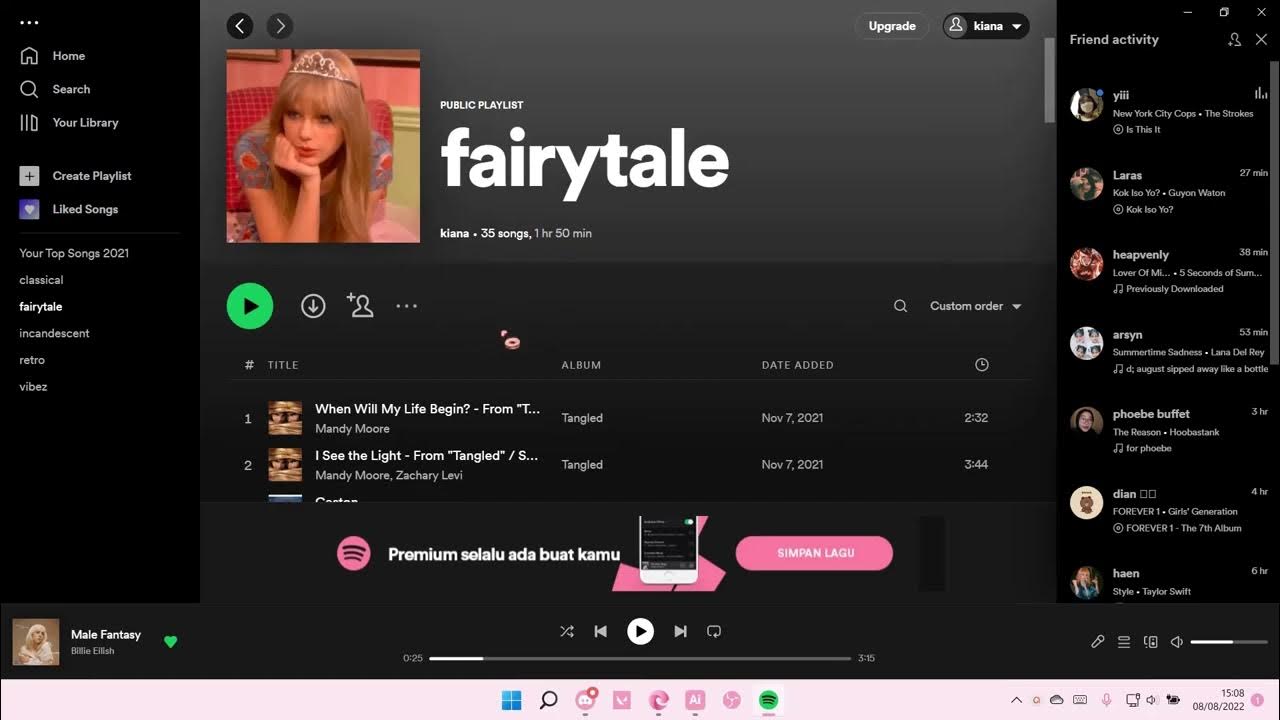Add friends icon in Friend activity

tap(1234, 39)
